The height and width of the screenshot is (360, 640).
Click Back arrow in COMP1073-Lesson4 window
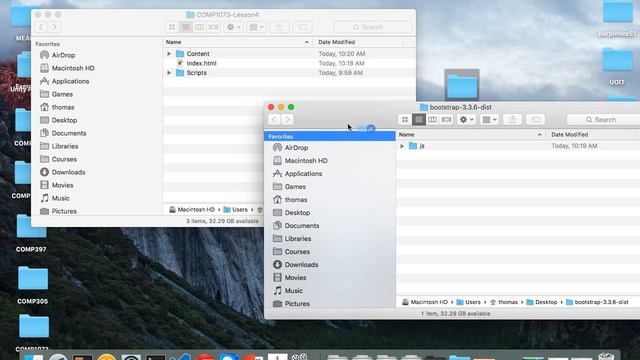pos(41,27)
